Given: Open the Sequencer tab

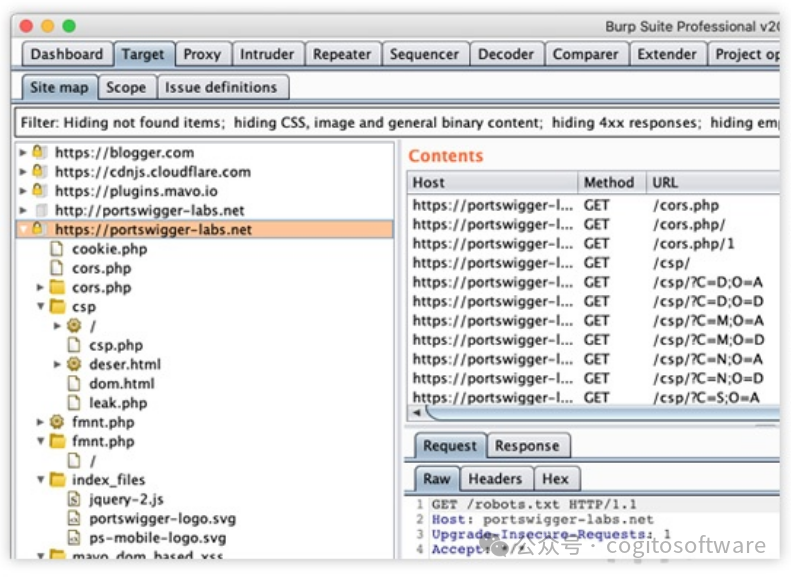Looking at the screenshot, I should click(425, 54).
